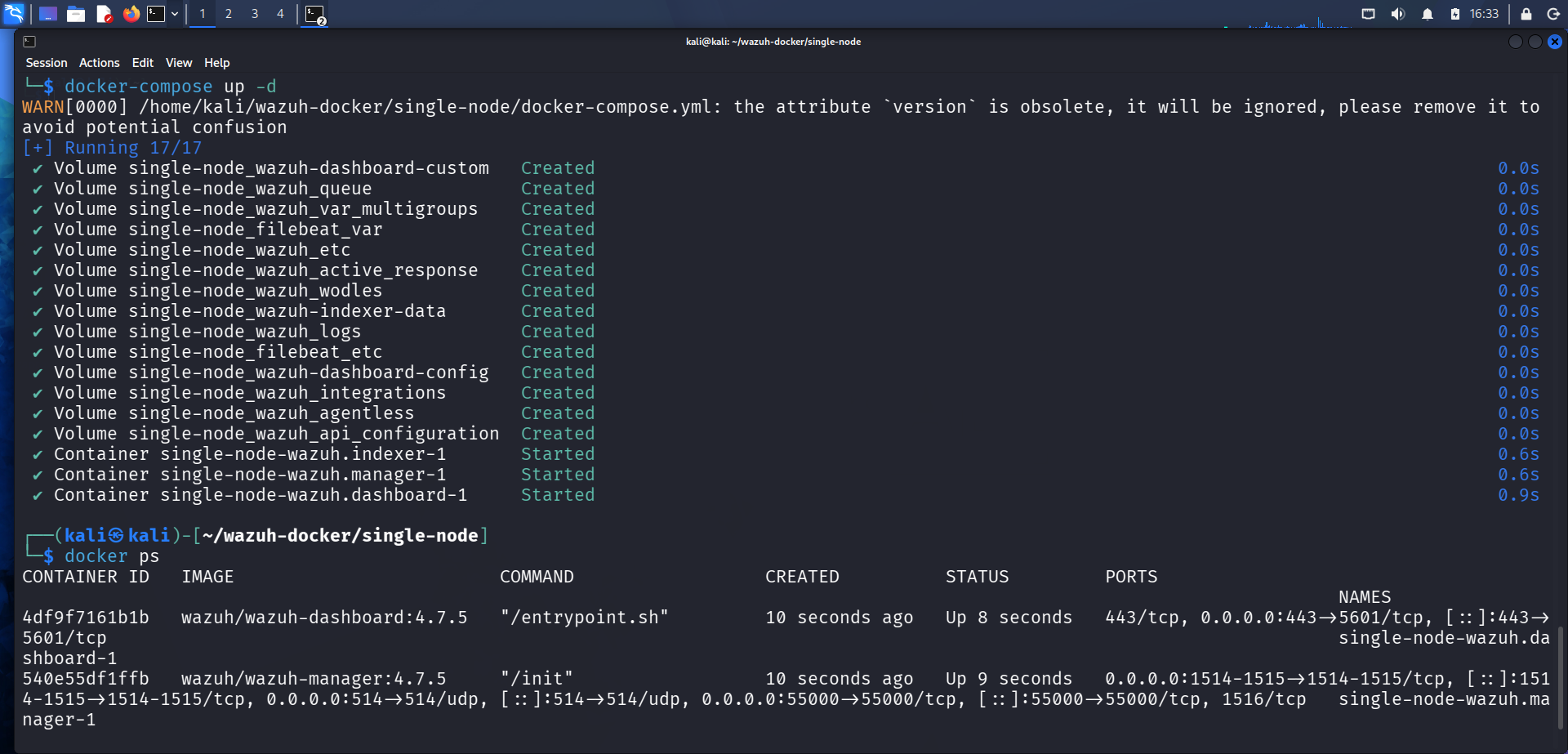Open the Help menu

pyautogui.click(x=216, y=63)
